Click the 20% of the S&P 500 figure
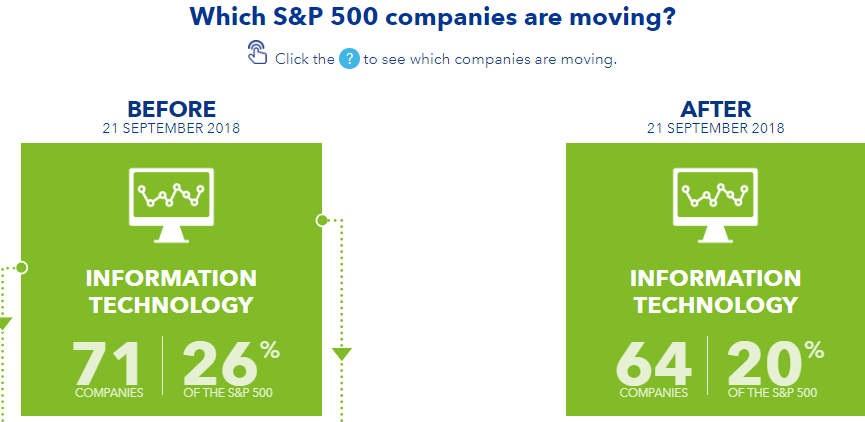The image size is (865, 422). tap(775, 369)
